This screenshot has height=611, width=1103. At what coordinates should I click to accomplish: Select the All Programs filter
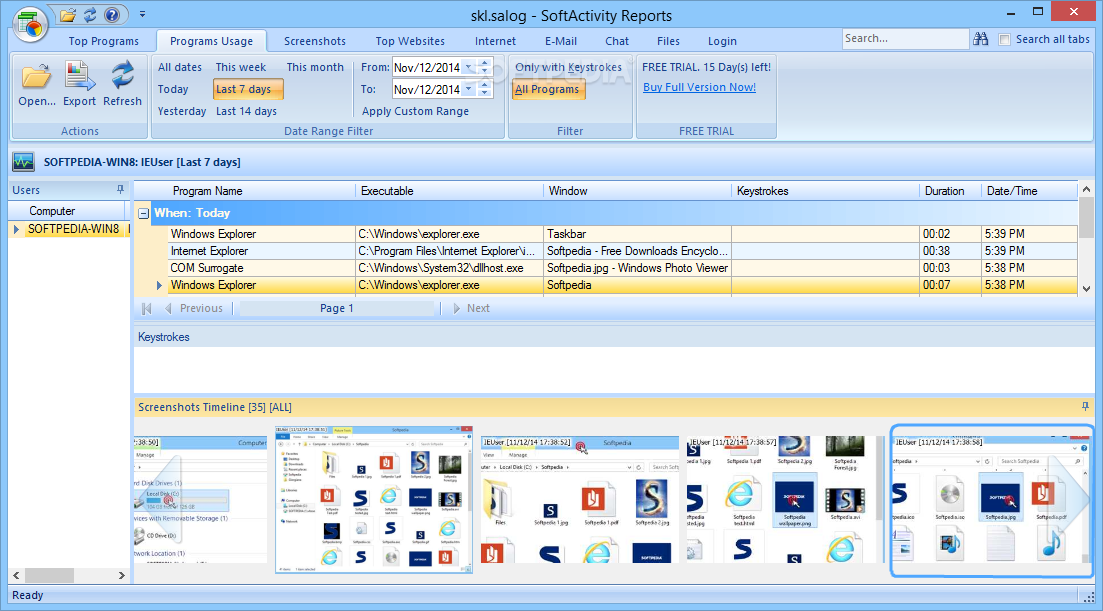click(548, 89)
